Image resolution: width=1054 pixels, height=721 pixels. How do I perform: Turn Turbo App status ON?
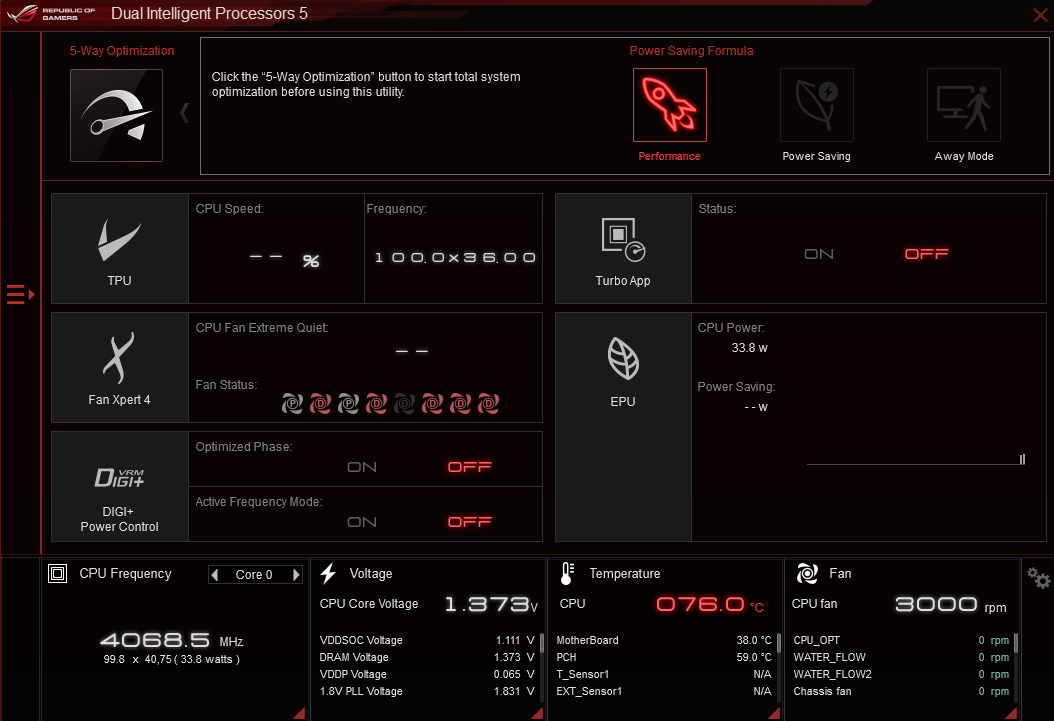point(819,254)
